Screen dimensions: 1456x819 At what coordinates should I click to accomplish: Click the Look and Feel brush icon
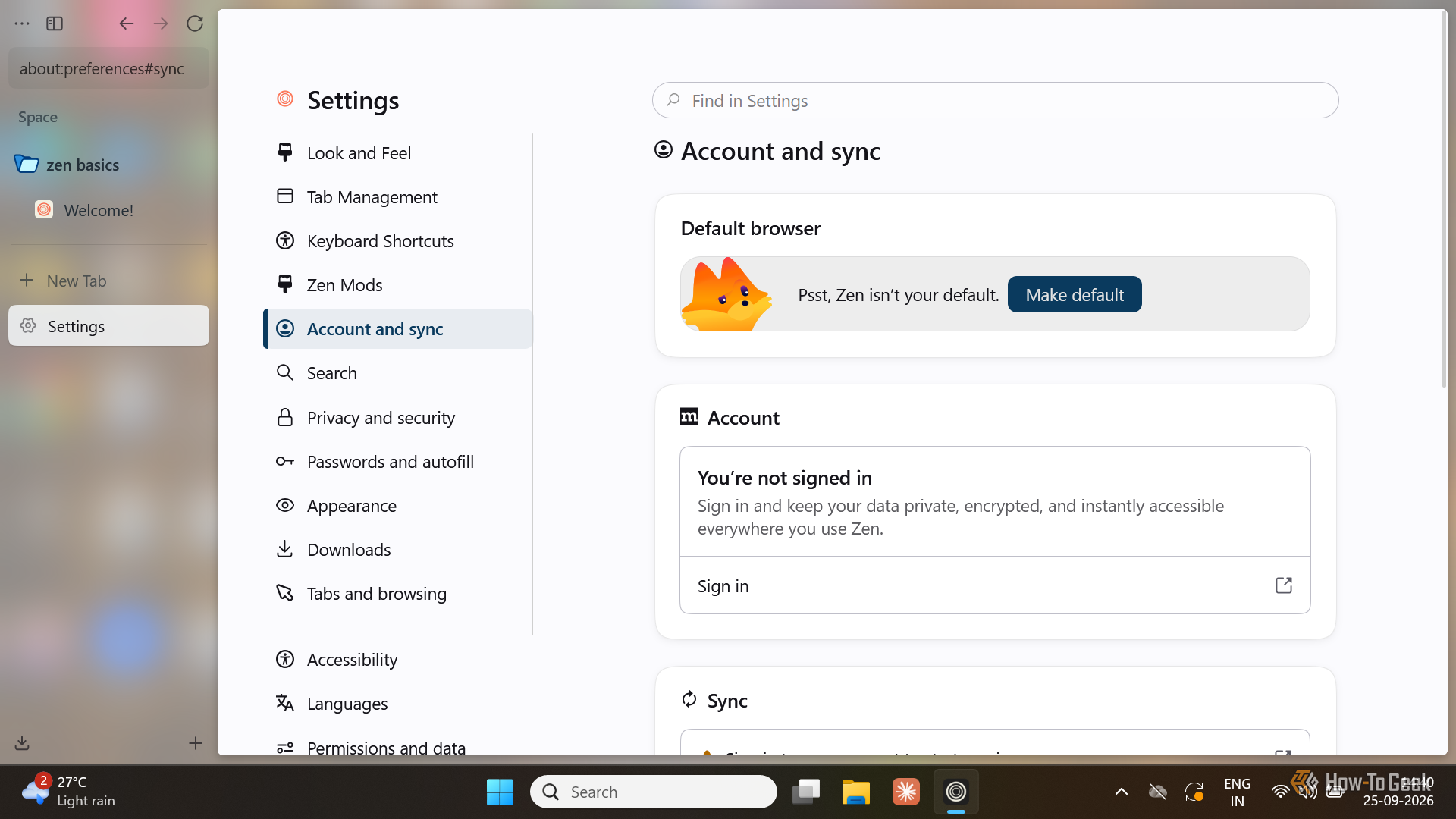click(x=285, y=152)
